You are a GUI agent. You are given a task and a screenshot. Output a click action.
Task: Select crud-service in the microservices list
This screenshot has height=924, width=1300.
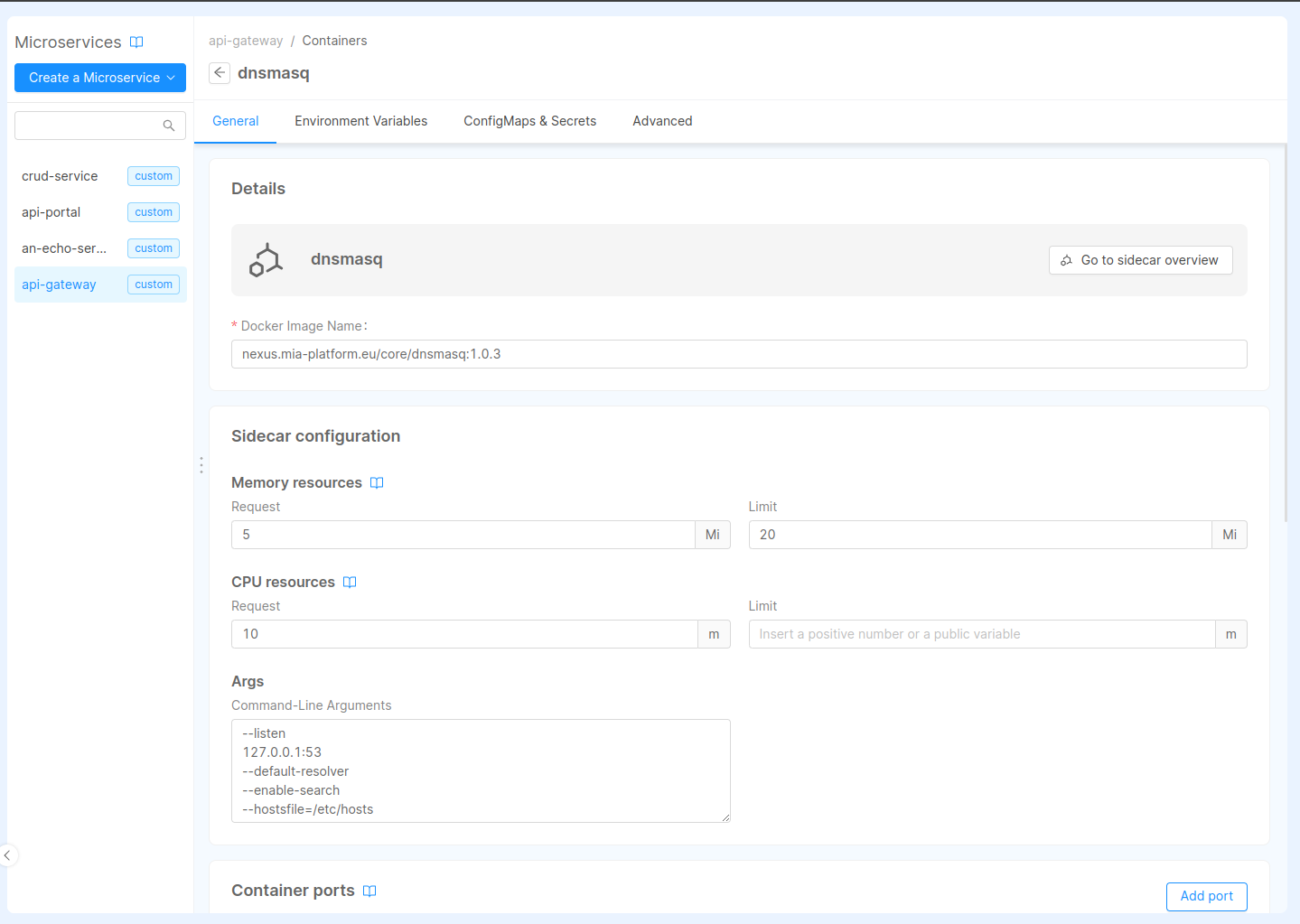tap(60, 176)
